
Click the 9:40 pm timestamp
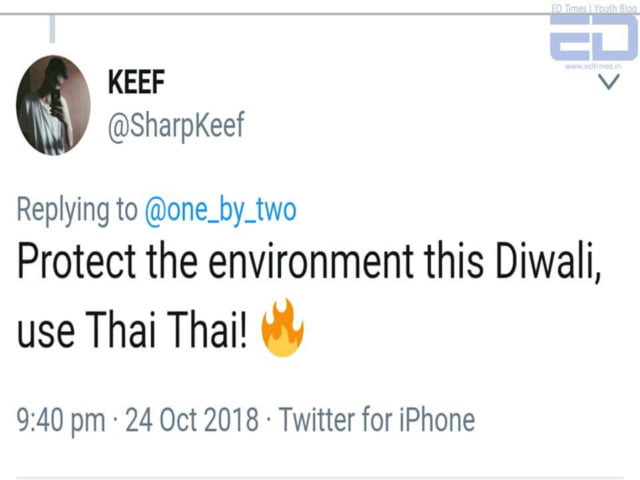click(x=60, y=420)
